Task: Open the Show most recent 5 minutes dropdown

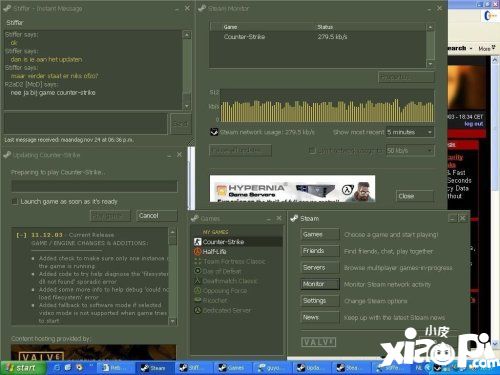Action: 410,132
